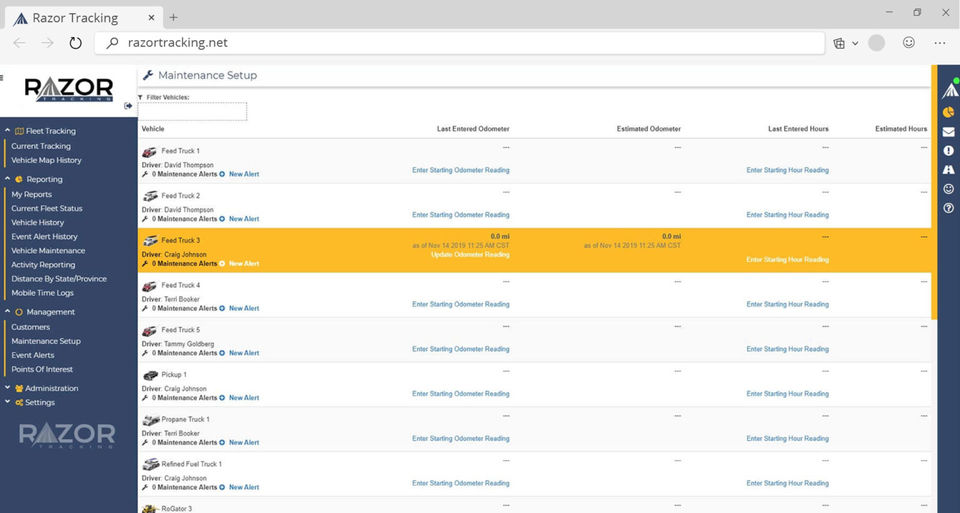This screenshot has width=960, height=513.
Task: Click the smiley face feedback icon
Action: [948, 189]
